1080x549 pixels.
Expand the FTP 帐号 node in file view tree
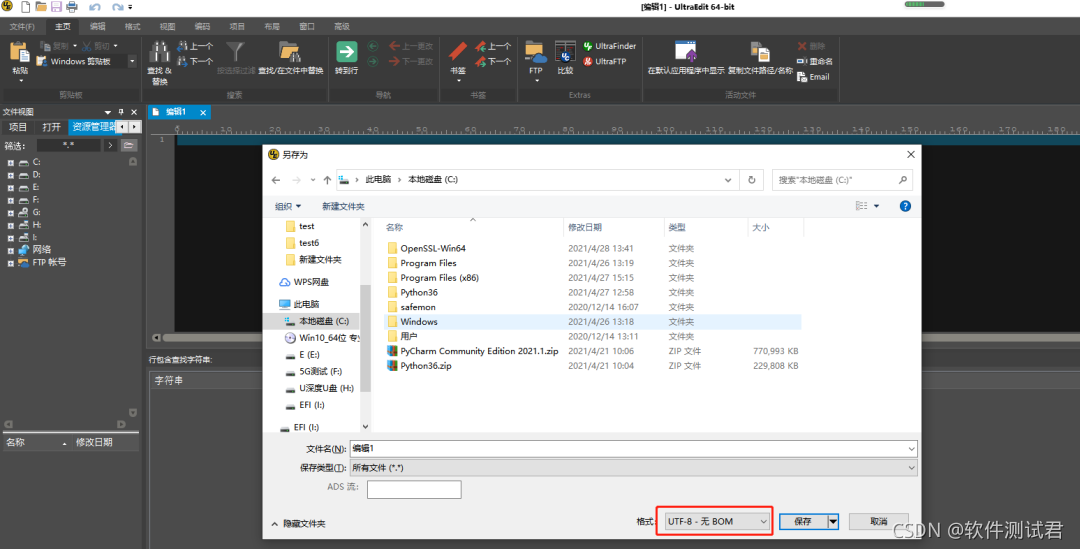click(x=10, y=262)
